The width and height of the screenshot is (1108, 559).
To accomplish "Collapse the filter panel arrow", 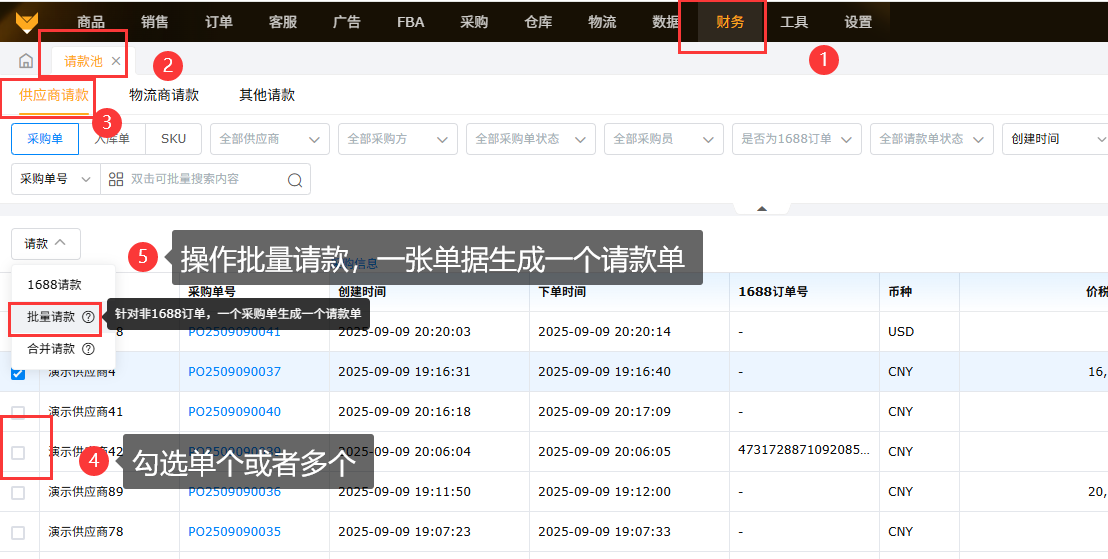I will pos(762,209).
